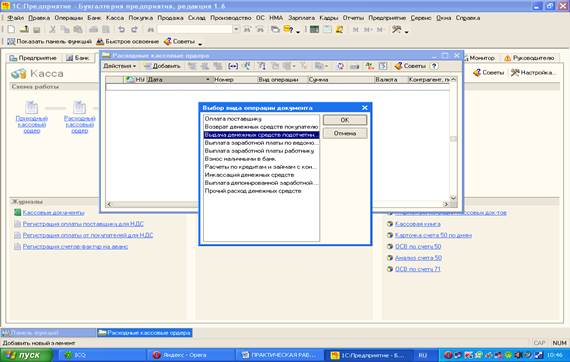Open Регистрация оплаты поставщику для НДС link
Image resolution: width=570 pixels, height=362 pixels.
coord(83,224)
